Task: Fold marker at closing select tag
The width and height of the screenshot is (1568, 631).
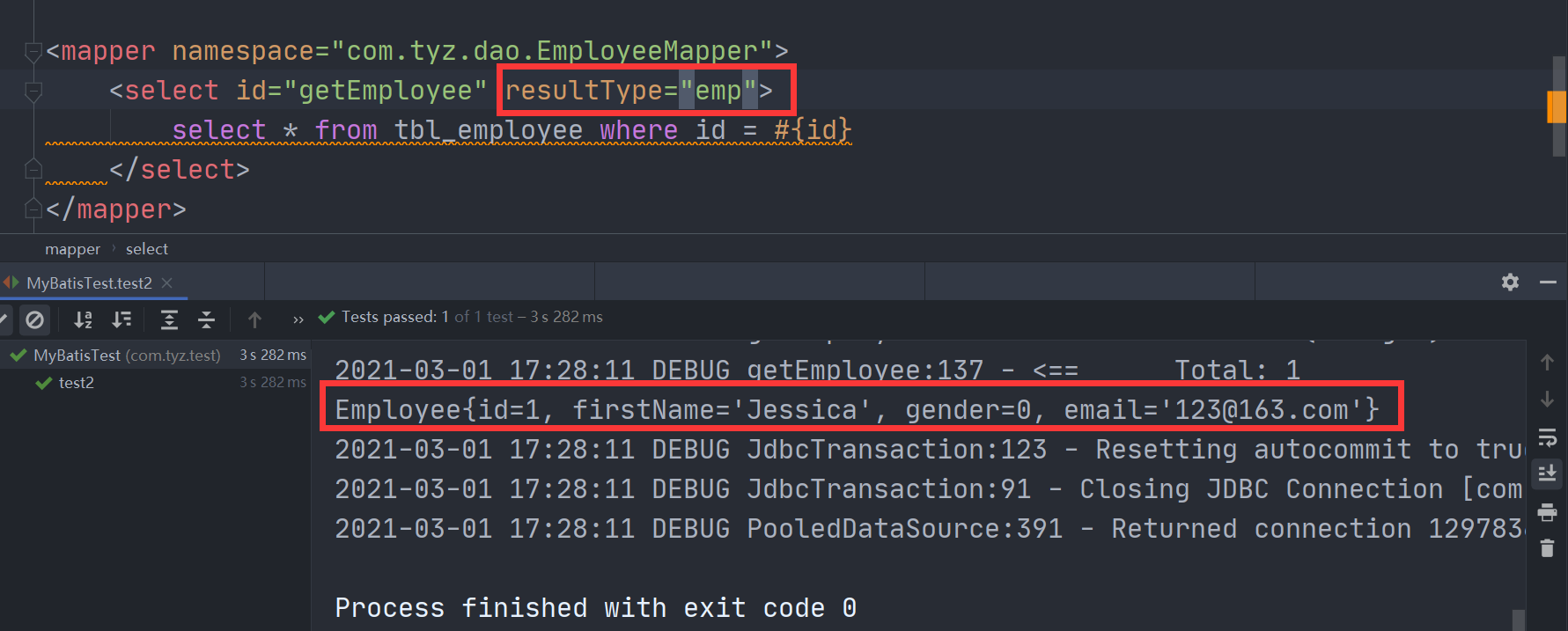Action: pos(33,168)
